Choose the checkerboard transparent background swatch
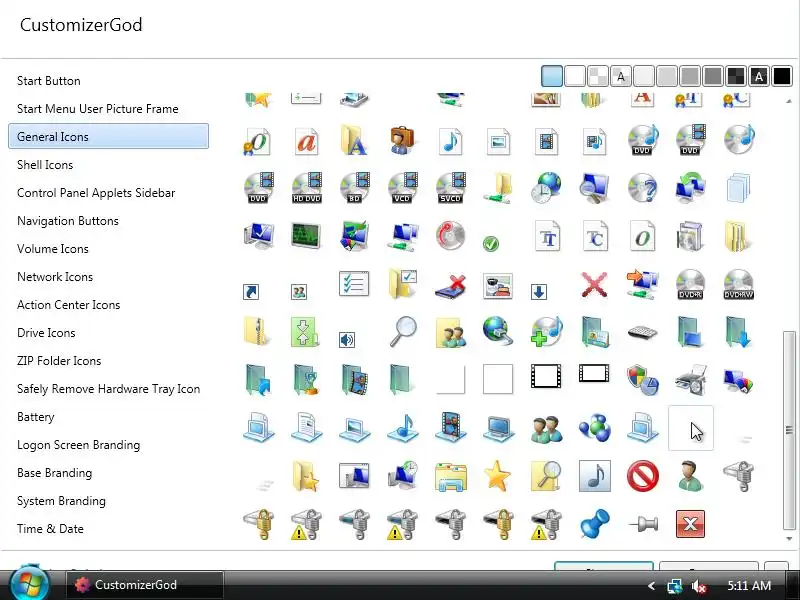 point(597,77)
